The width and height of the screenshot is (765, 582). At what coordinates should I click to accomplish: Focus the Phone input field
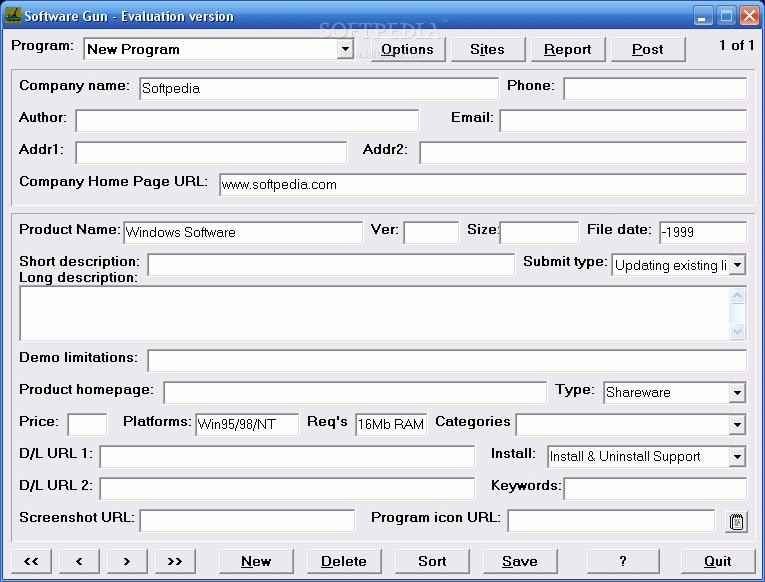pyautogui.click(x=655, y=89)
